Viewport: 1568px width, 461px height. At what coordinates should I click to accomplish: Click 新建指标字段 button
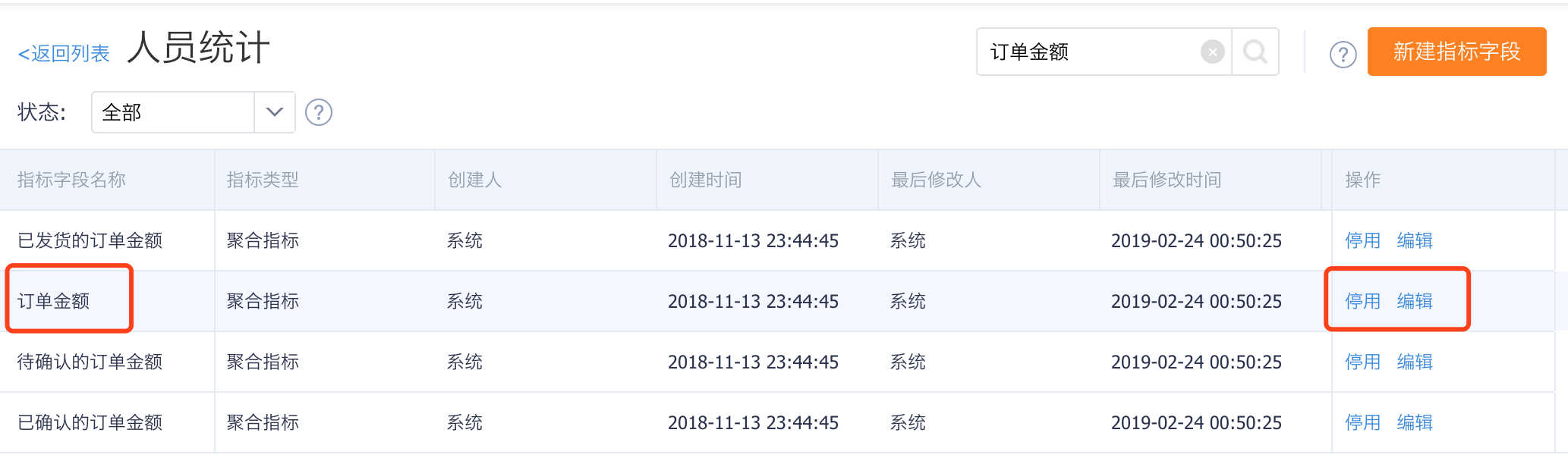tap(1456, 52)
